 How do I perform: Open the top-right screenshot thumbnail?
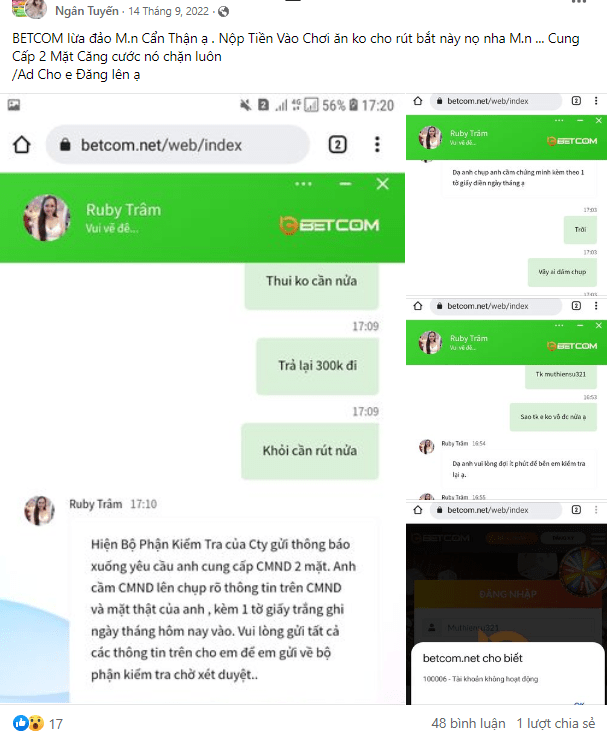pyautogui.click(x=506, y=194)
